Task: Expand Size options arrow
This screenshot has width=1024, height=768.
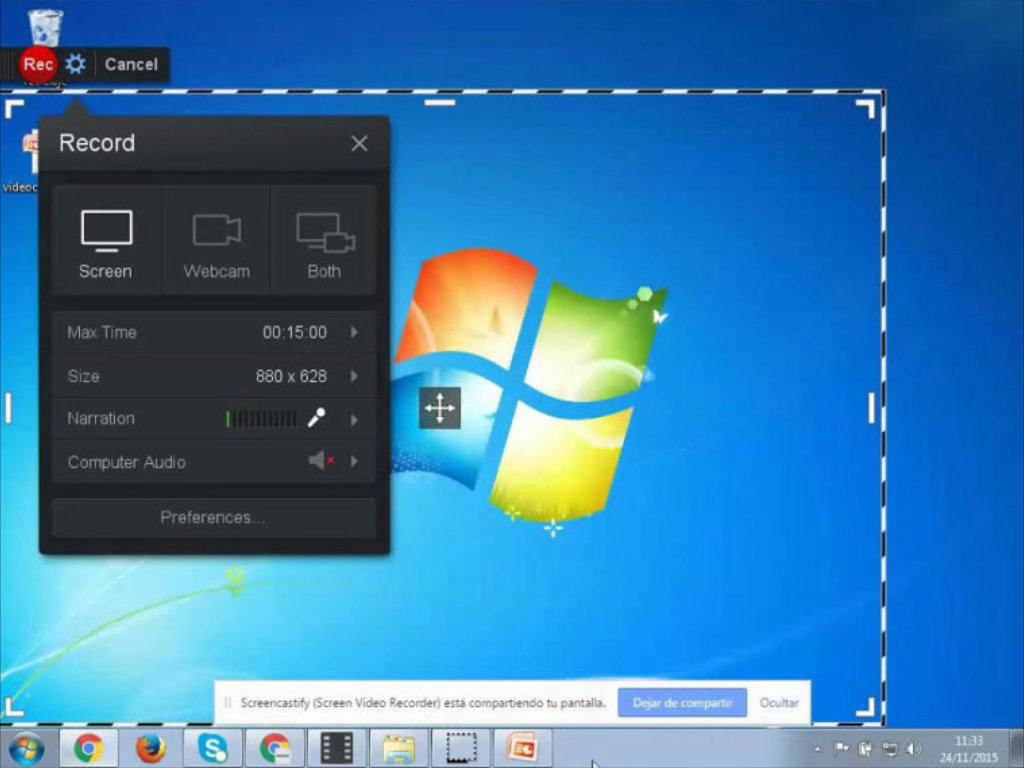Action: (354, 376)
